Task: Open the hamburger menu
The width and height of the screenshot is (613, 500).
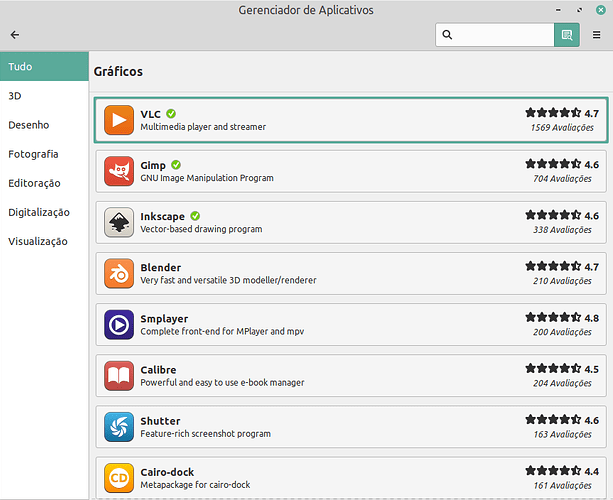Action: pos(596,35)
